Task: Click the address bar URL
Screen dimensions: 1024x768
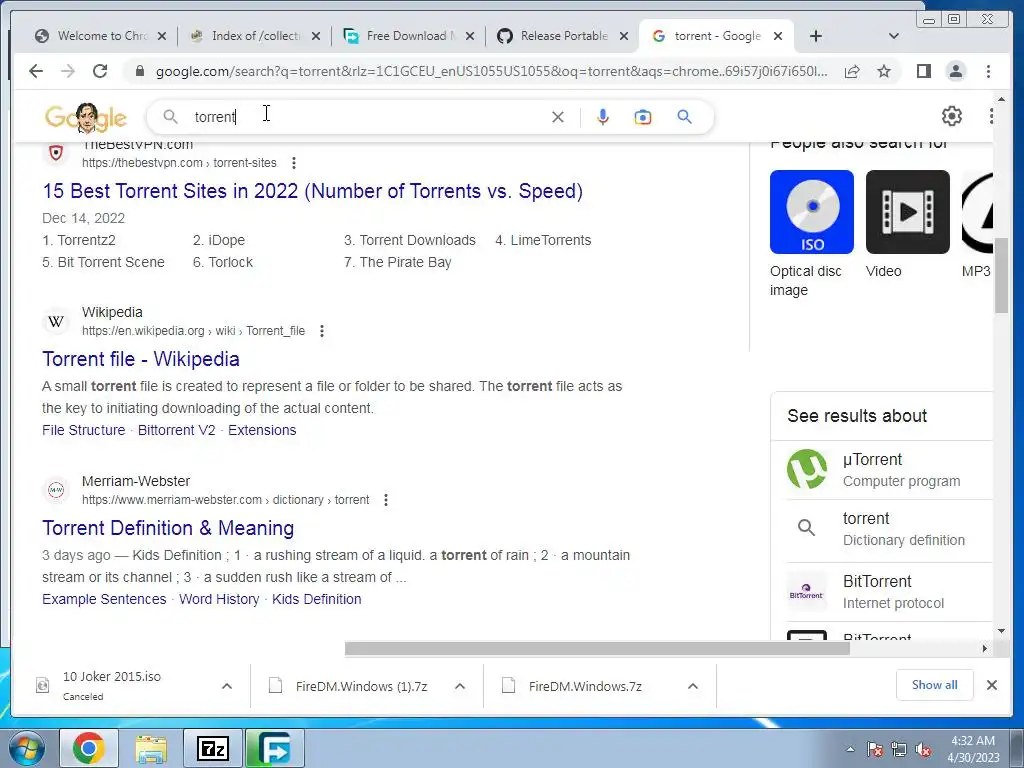Action: pos(491,71)
